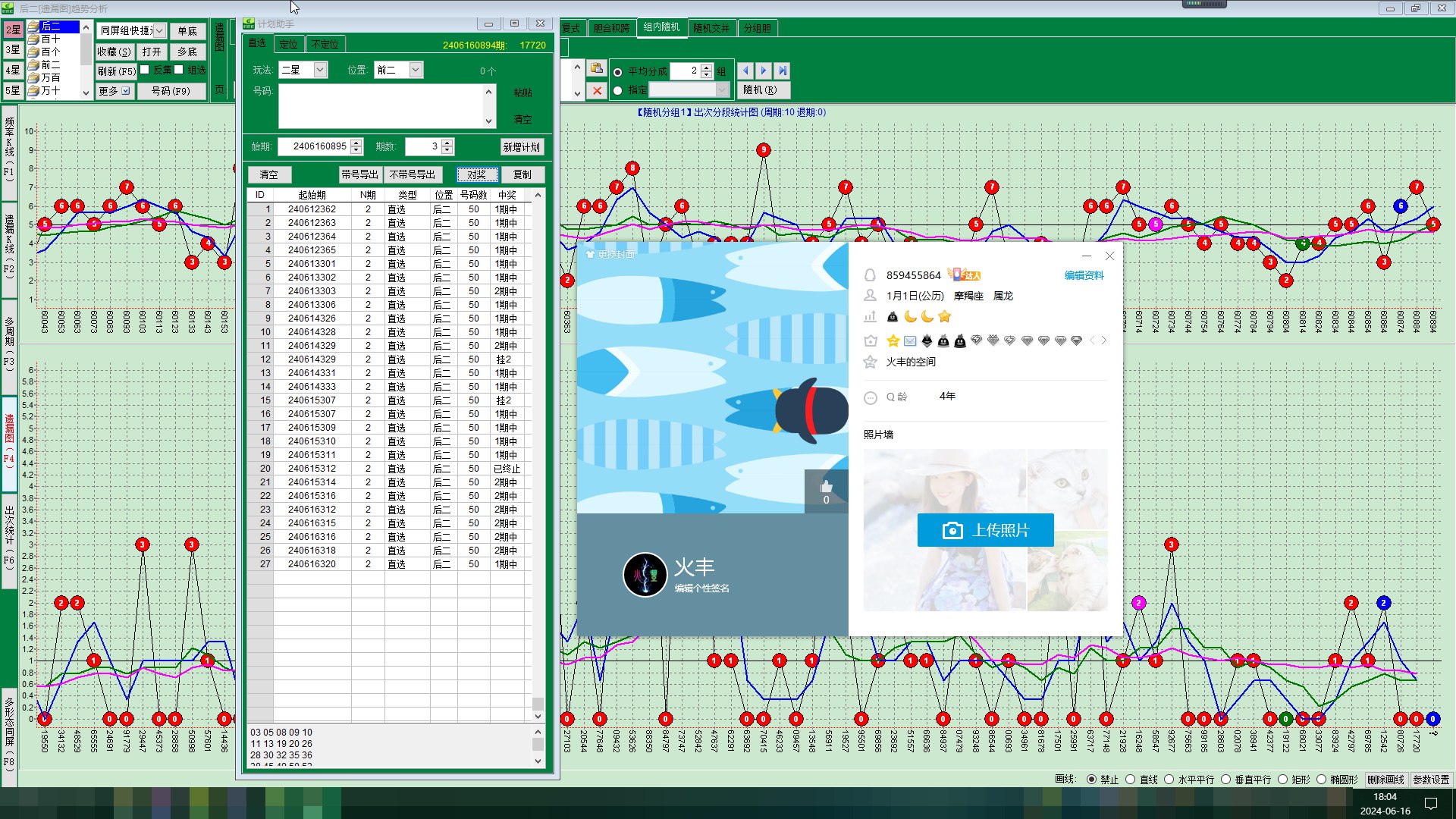Click the folder icon beside 前二
Viewport: 1456px width, 819px height.
click(x=33, y=65)
